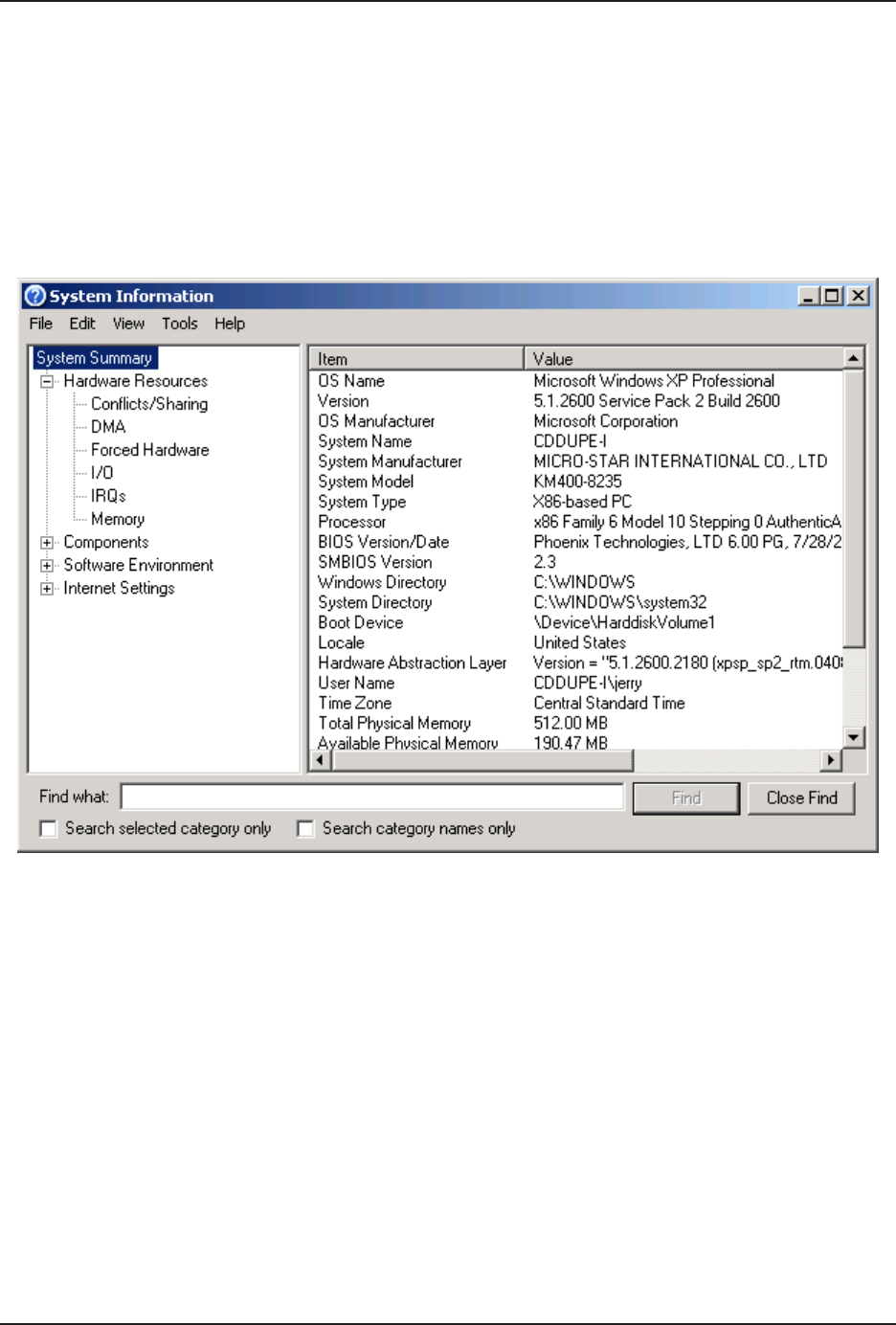Select the DMA category

tap(108, 427)
